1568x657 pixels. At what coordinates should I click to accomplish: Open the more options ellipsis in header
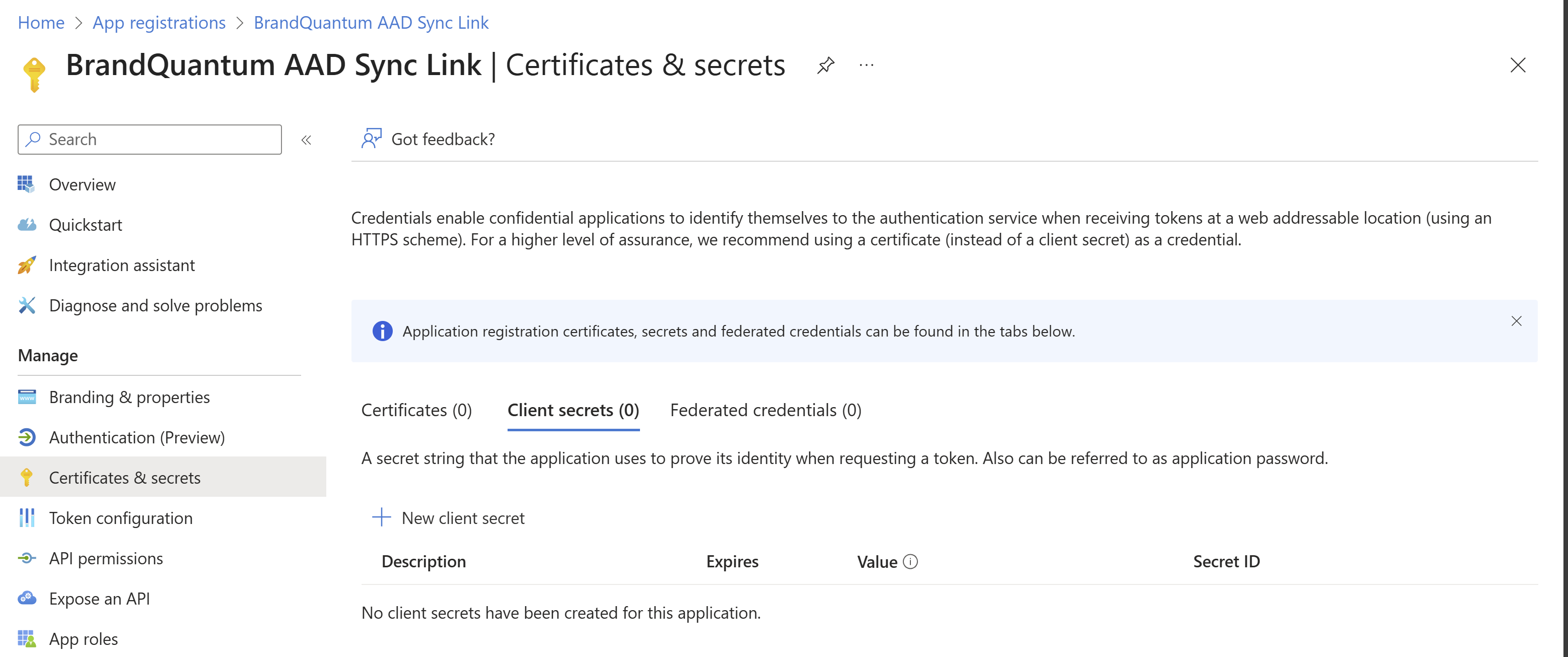pos(866,65)
